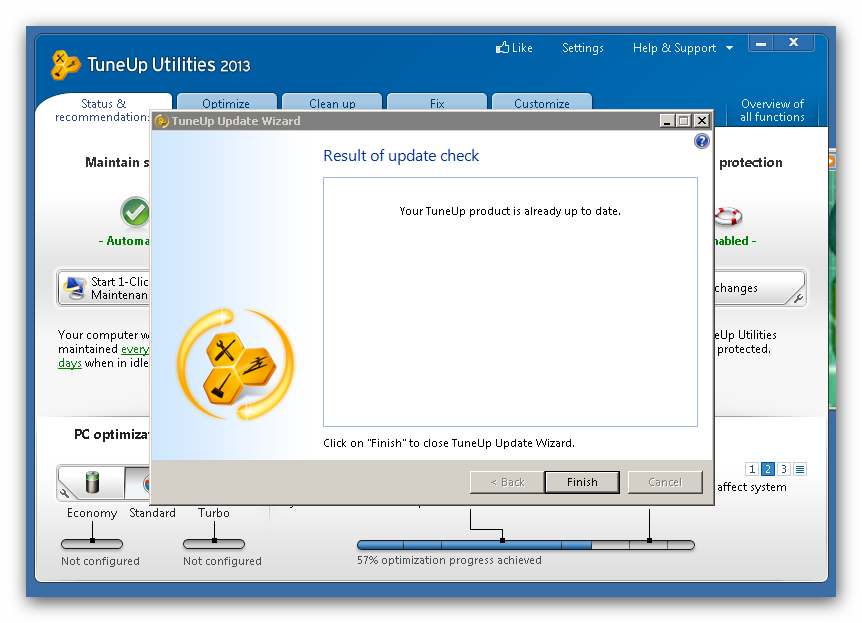
Task: Click the life ring protection icon
Action: [x=728, y=216]
